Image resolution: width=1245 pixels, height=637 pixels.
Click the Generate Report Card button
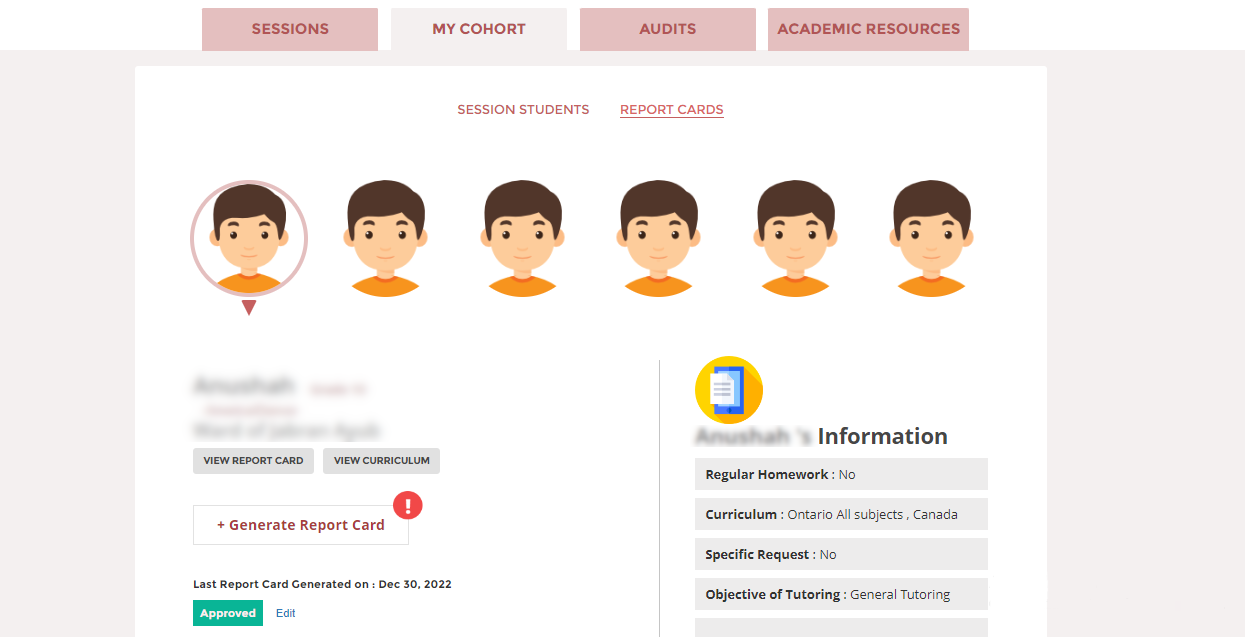(300, 524)
